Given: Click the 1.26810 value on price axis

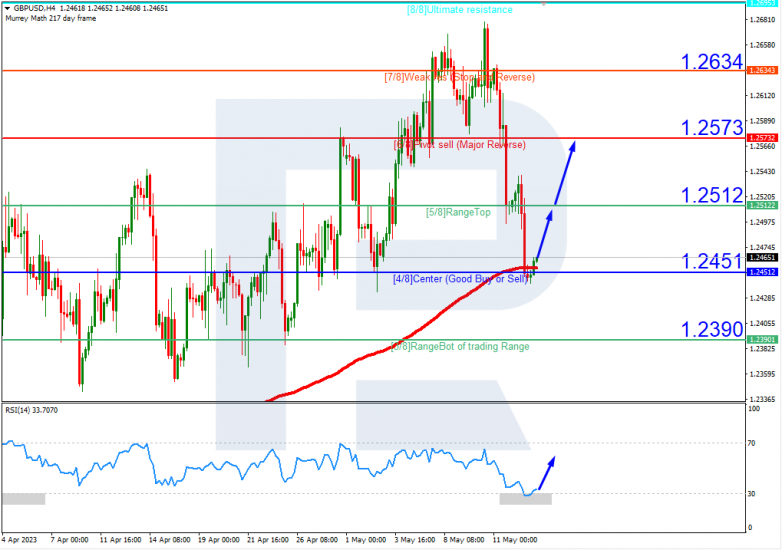Looking at the screenshot, I should pyautogui.click(x=763, y=20).
